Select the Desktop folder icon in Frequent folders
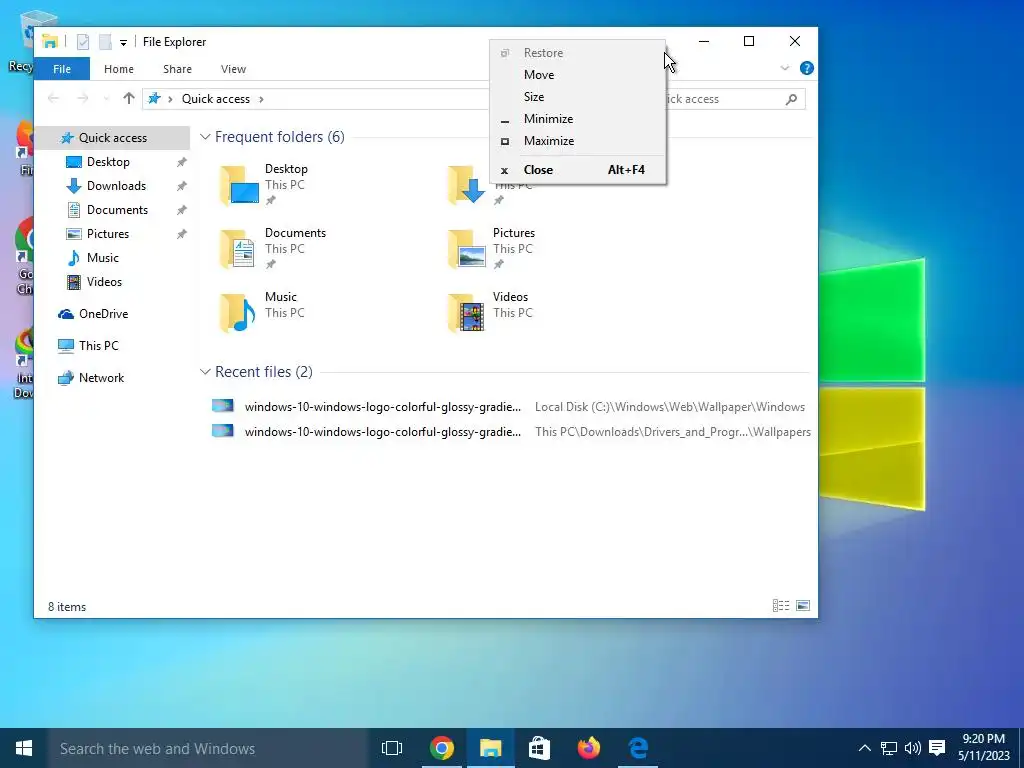This screenshot has height=768, width=1024. point(239,185)
